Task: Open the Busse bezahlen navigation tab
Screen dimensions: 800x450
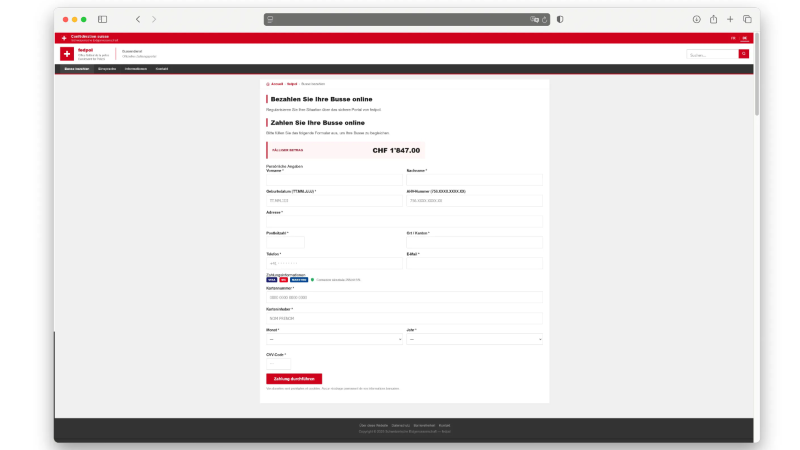Action: pyautogui.click(x=77, y=69)
